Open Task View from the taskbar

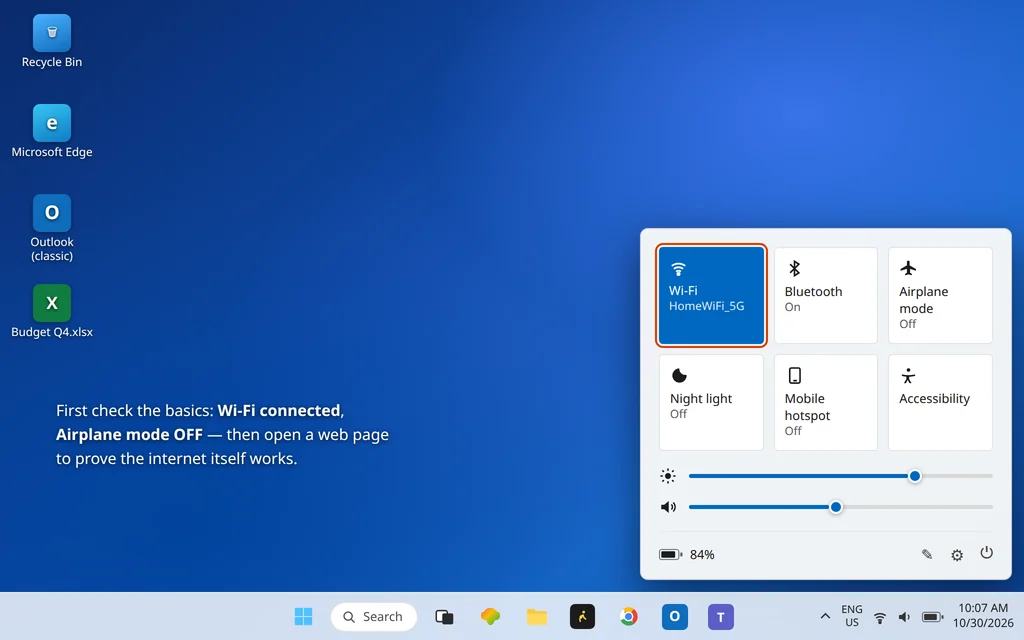click(444, 616)
